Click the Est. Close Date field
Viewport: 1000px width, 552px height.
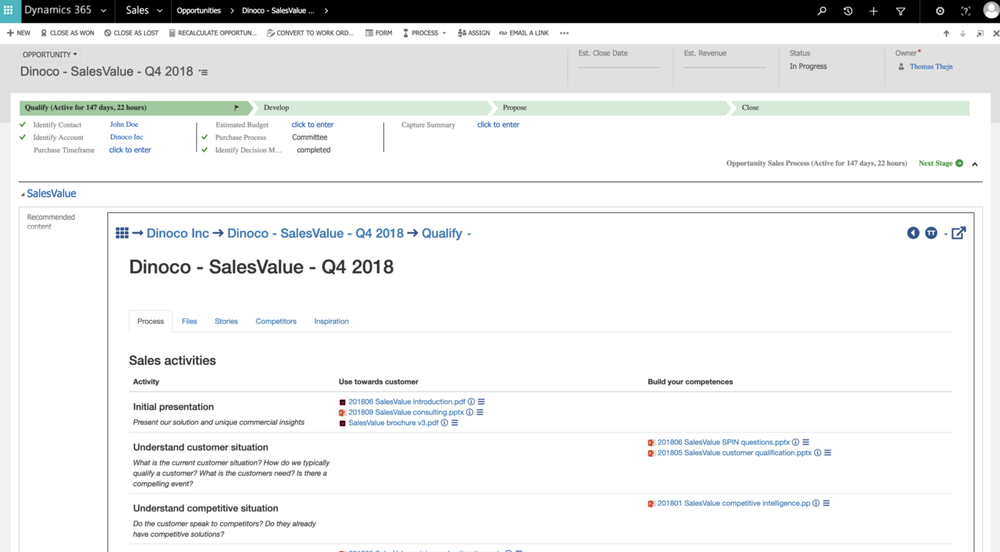(x=619, y=66)
